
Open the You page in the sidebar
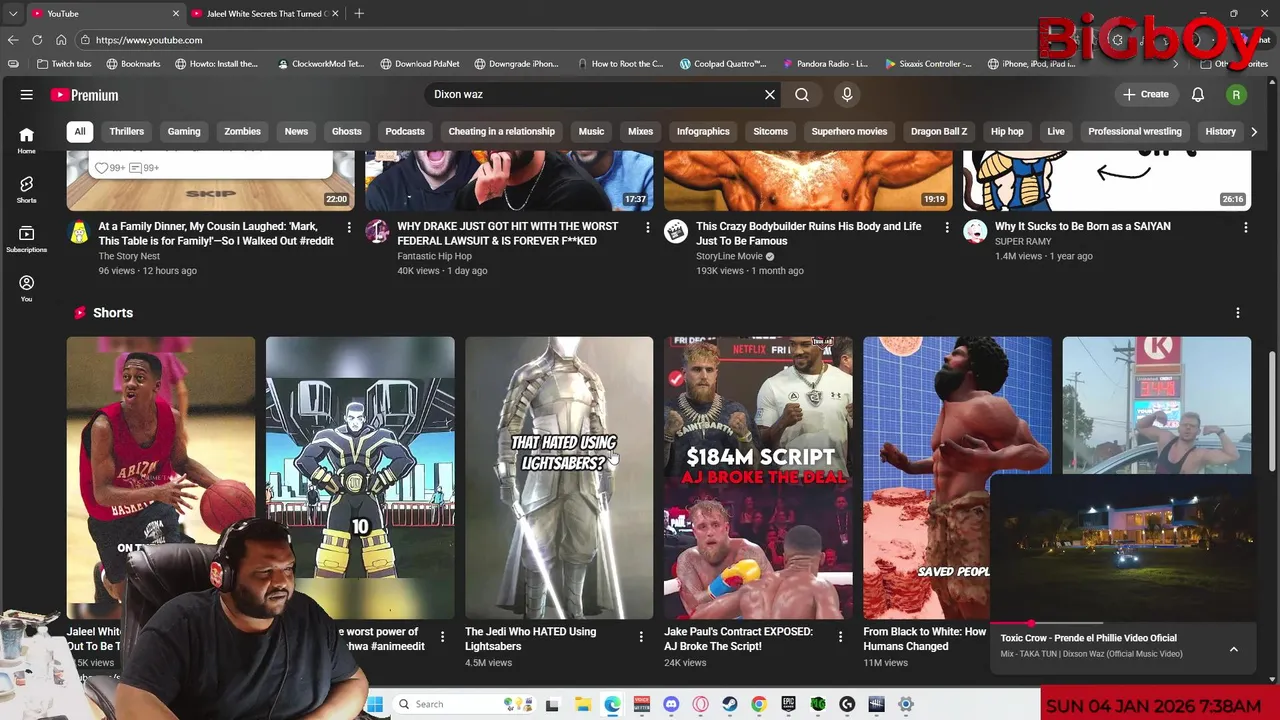click(26, 289)
